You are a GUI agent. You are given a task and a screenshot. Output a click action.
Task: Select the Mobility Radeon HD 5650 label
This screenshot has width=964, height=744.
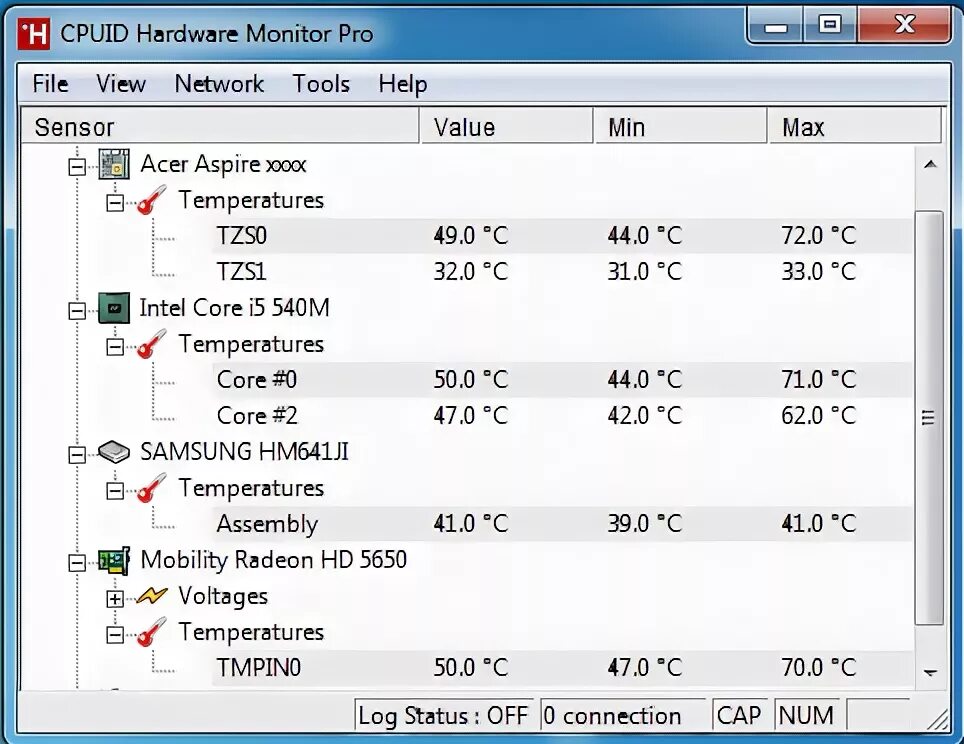click(274, 560)
